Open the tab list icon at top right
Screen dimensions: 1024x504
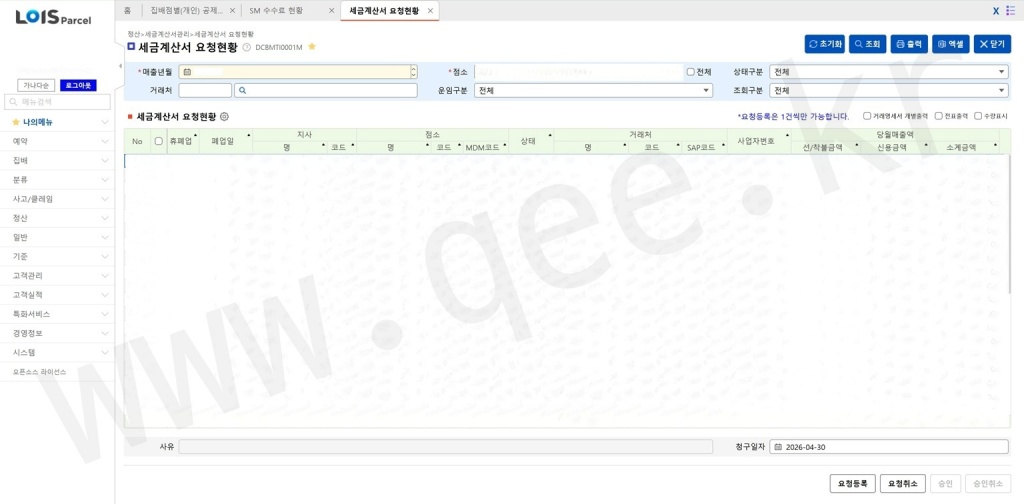click(x=1011, y=11)
